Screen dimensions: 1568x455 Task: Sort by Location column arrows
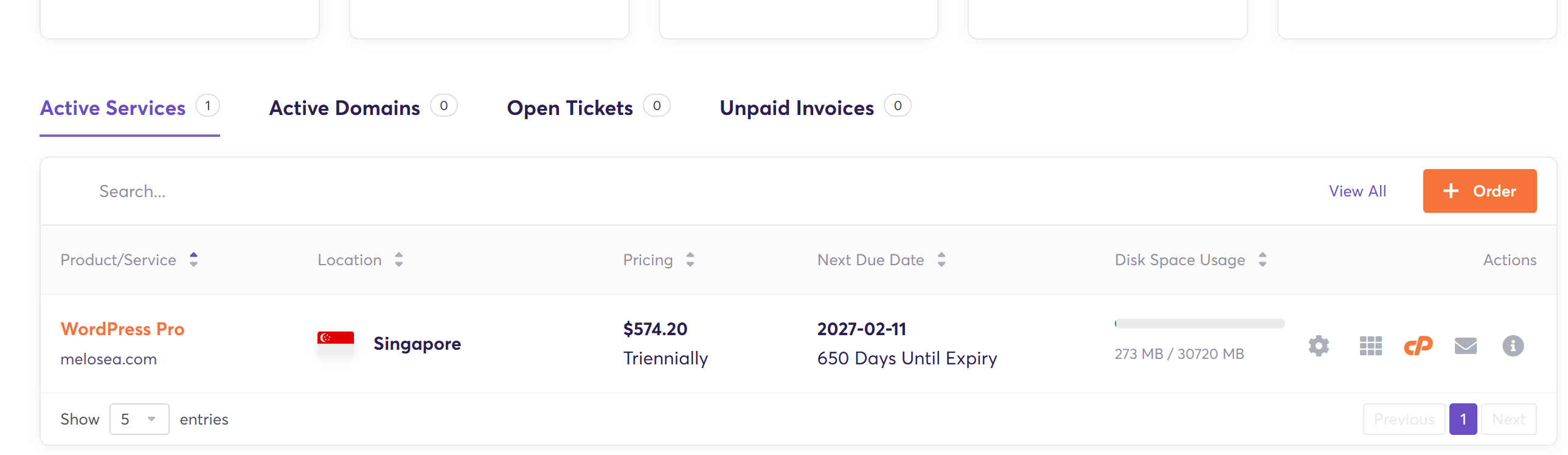(x=399, y=260)
